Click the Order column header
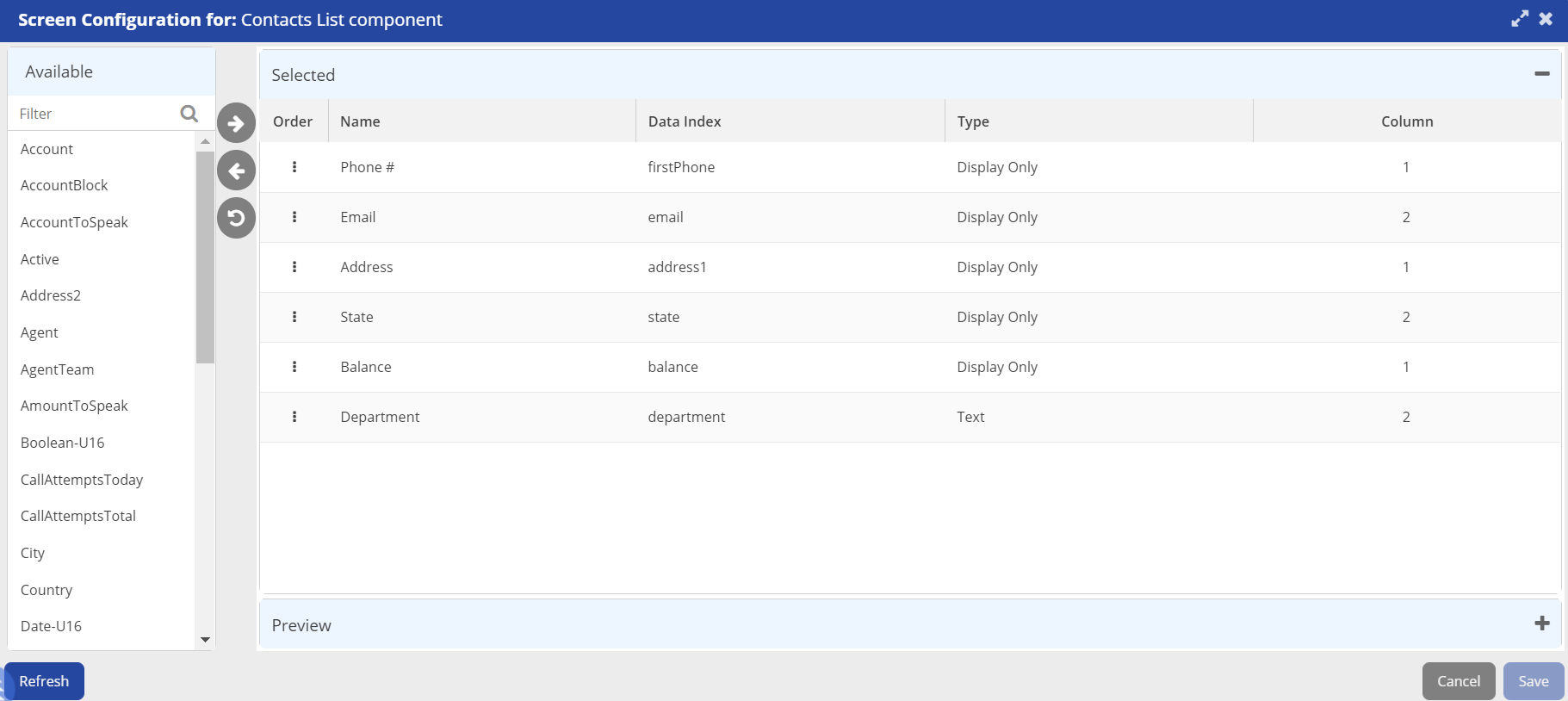This screenshot has height=701, width=1568. pos(293,121)
